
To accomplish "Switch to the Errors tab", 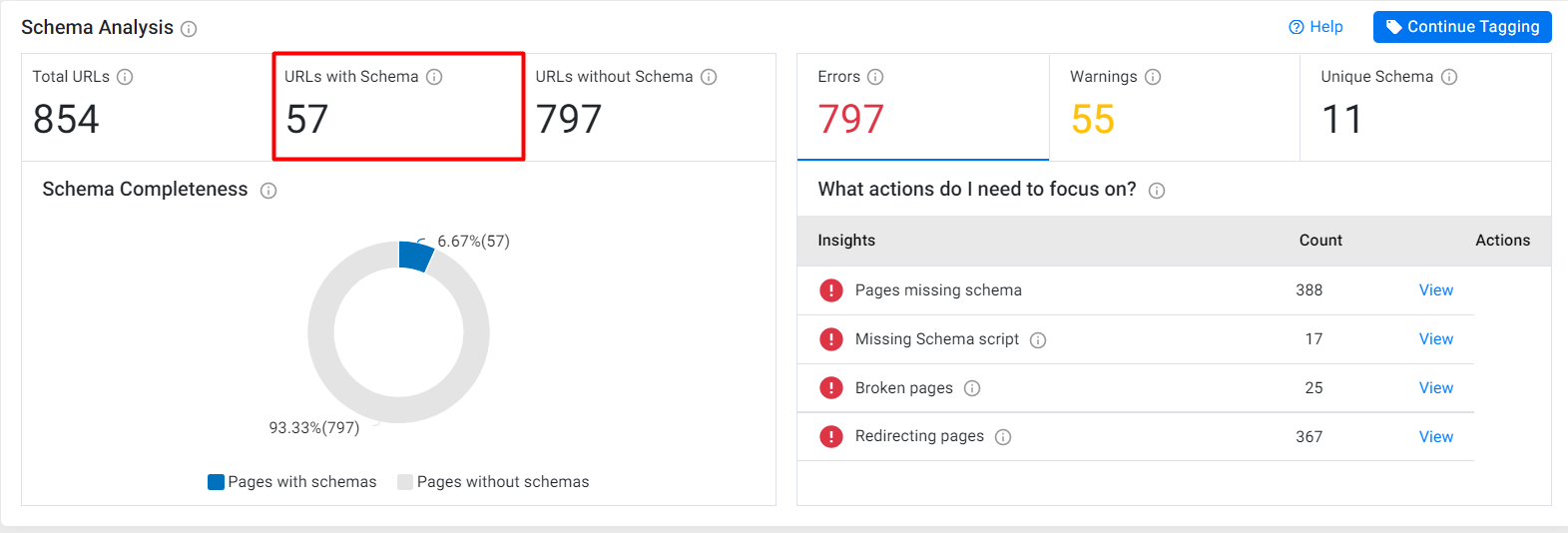I will coord(923,107).
